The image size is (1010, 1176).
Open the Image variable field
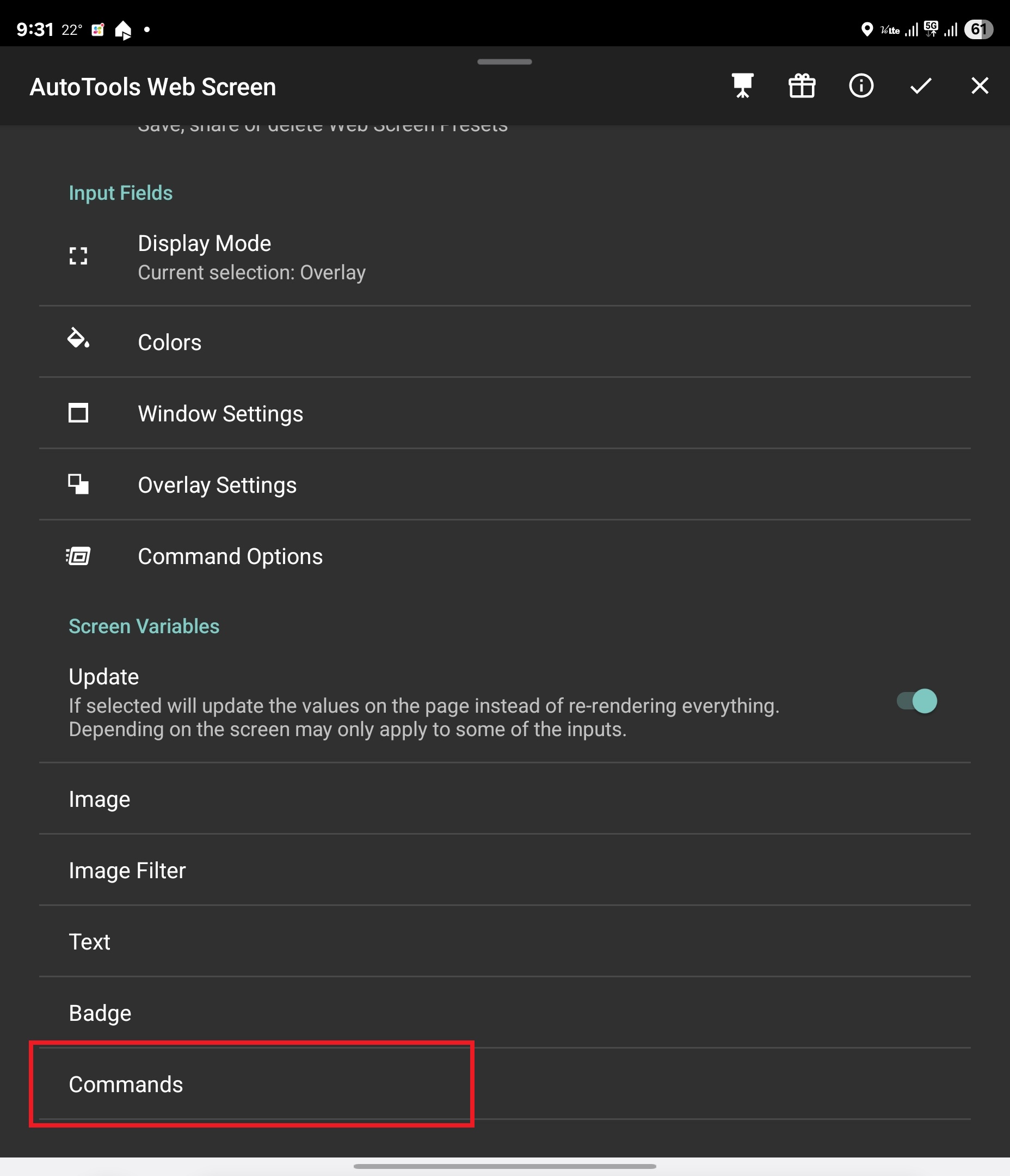(x=504, y=799)
